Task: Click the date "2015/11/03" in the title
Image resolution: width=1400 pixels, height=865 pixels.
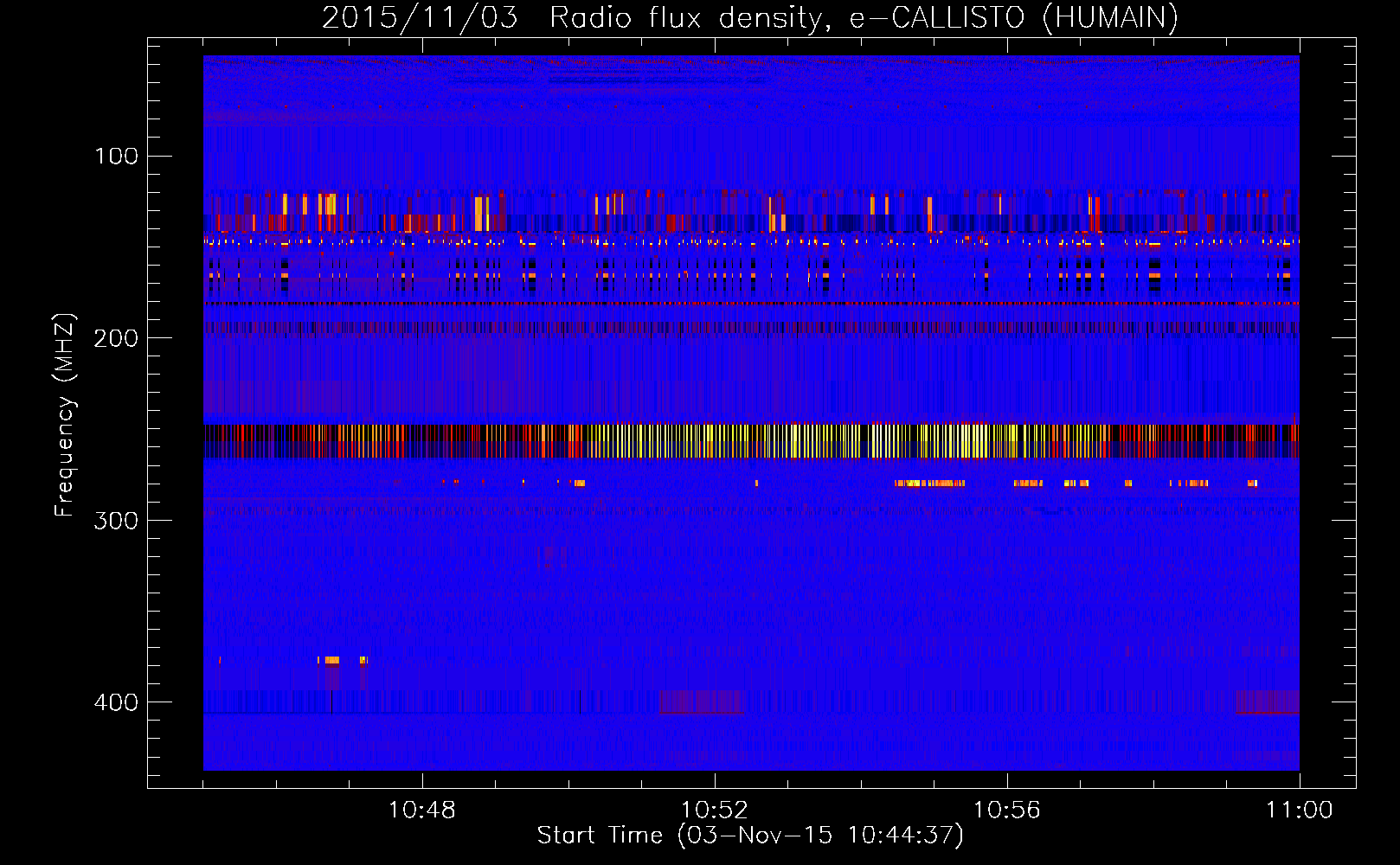Action: 420,18
